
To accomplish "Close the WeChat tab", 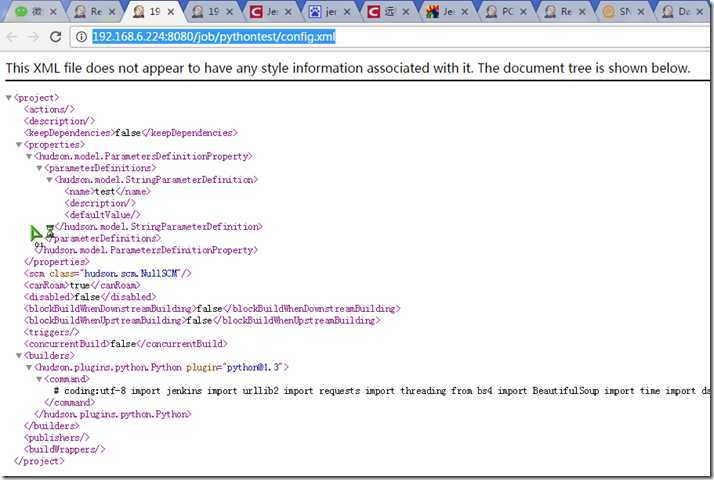I will pyautogui.click(x=53, y=12).
